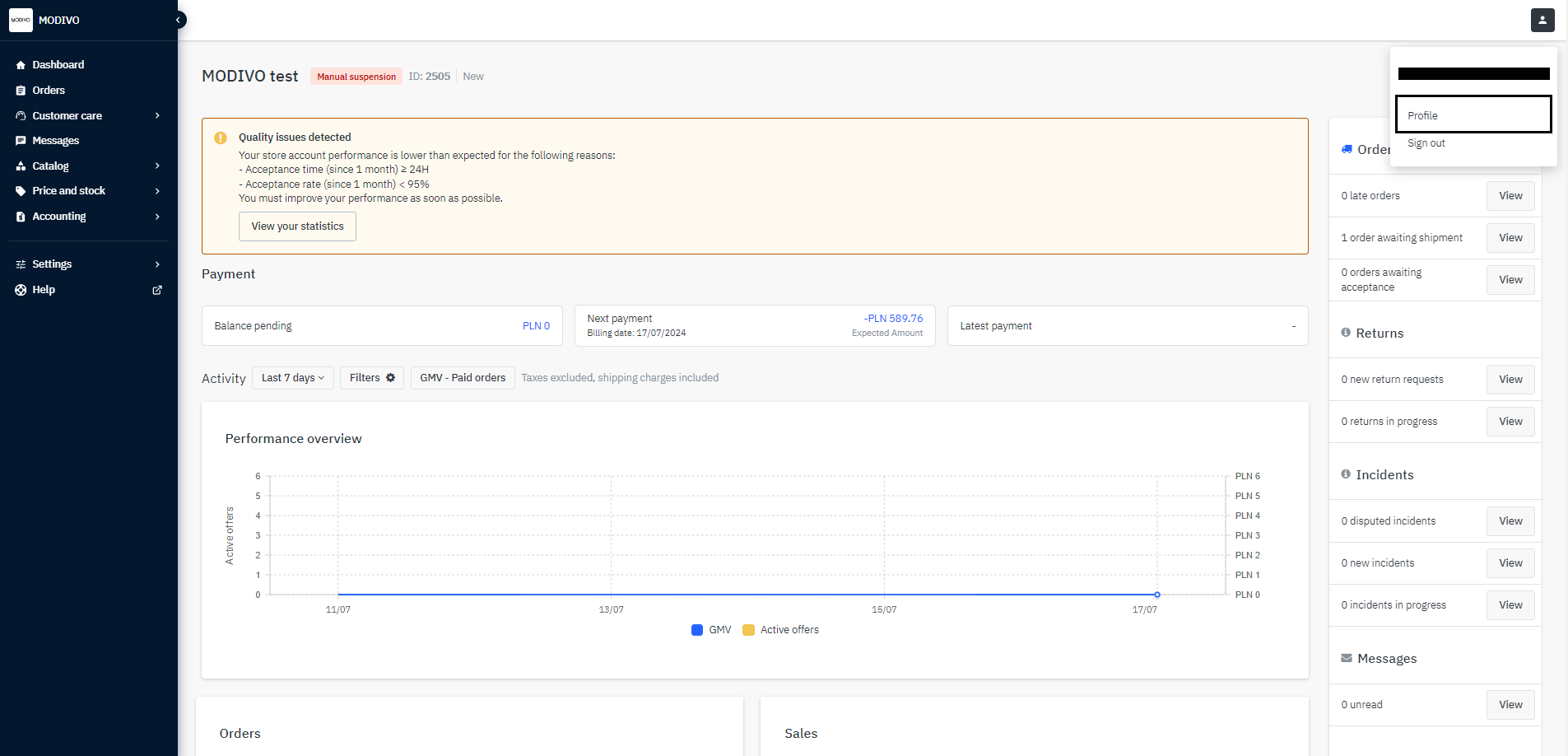Click the Settings sliders icon
The image size is (1568, 756).
coord(21,264)
